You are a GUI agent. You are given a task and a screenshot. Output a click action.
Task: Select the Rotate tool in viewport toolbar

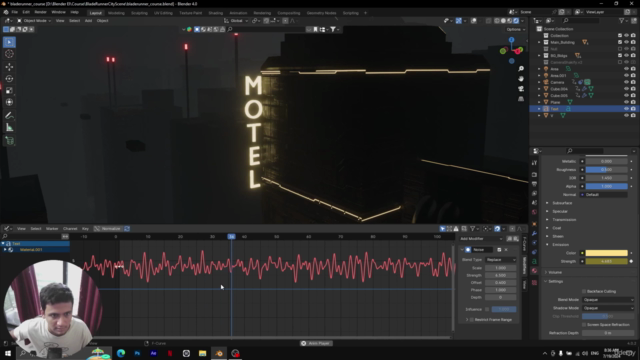[x=9, y=78]
